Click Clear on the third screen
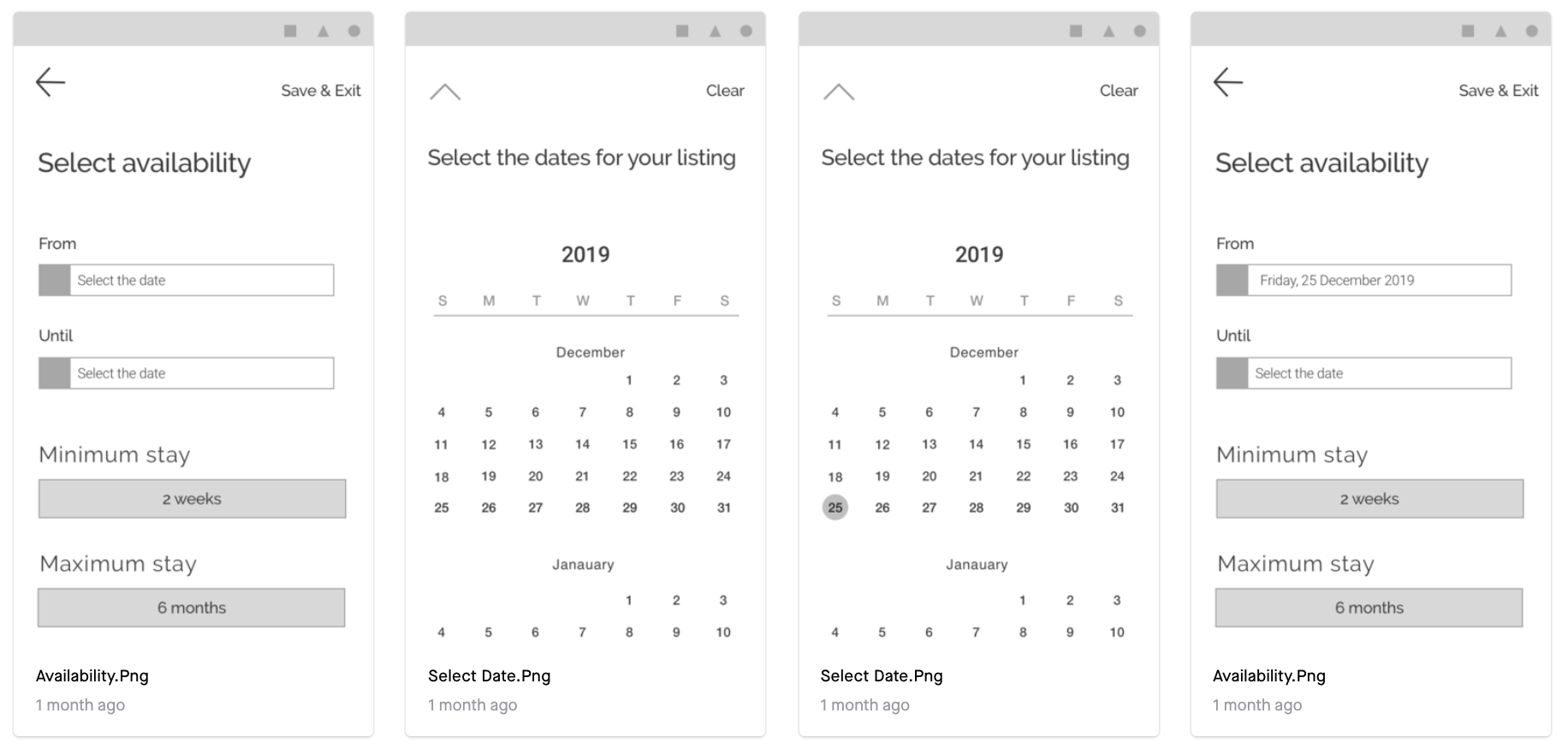Screen dimensions: 1568x755 (1119, 91)
